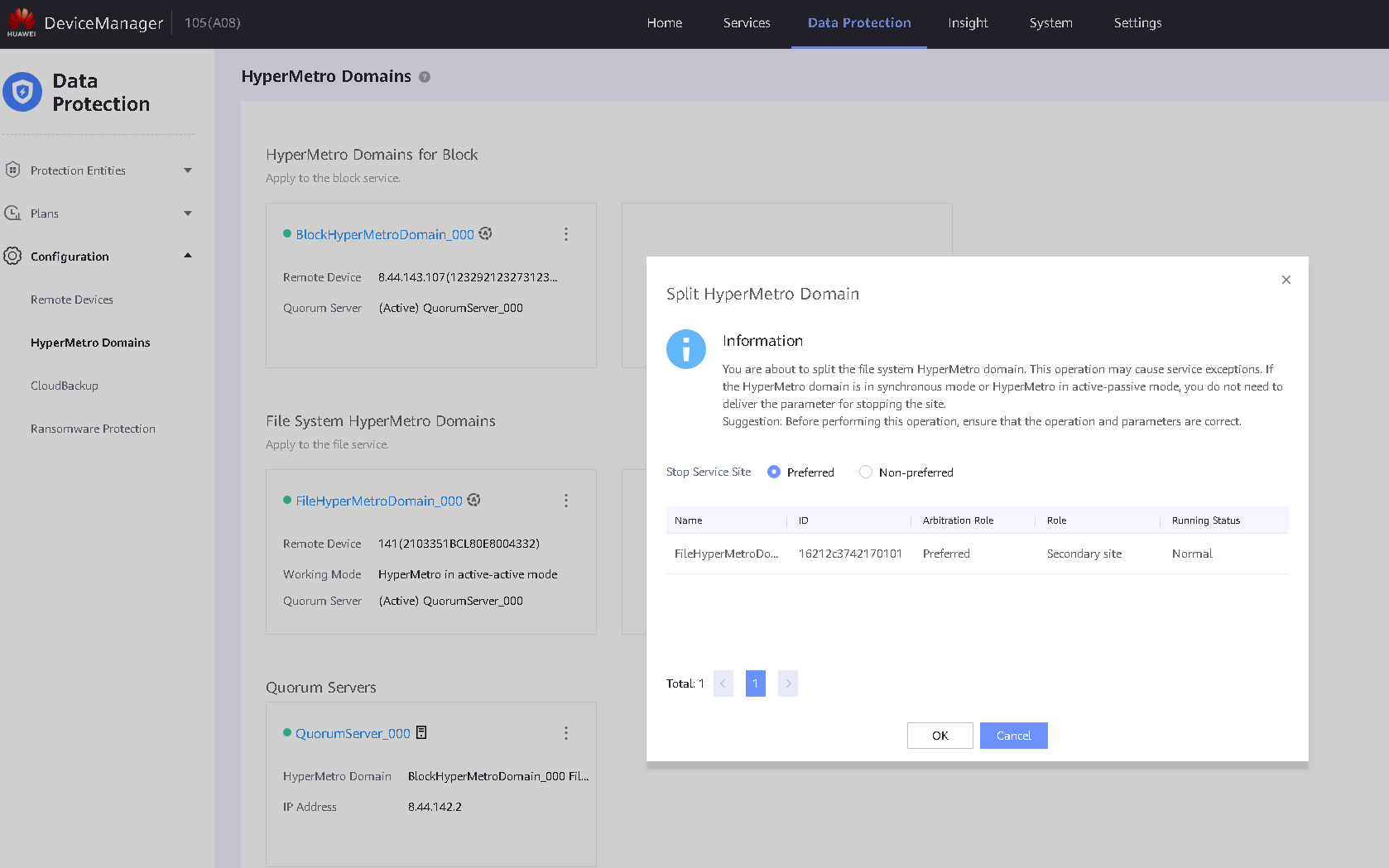Screen dimensions: 1389x868
Task: Click the Plans sidebar icon
Action: pos(12,213)
